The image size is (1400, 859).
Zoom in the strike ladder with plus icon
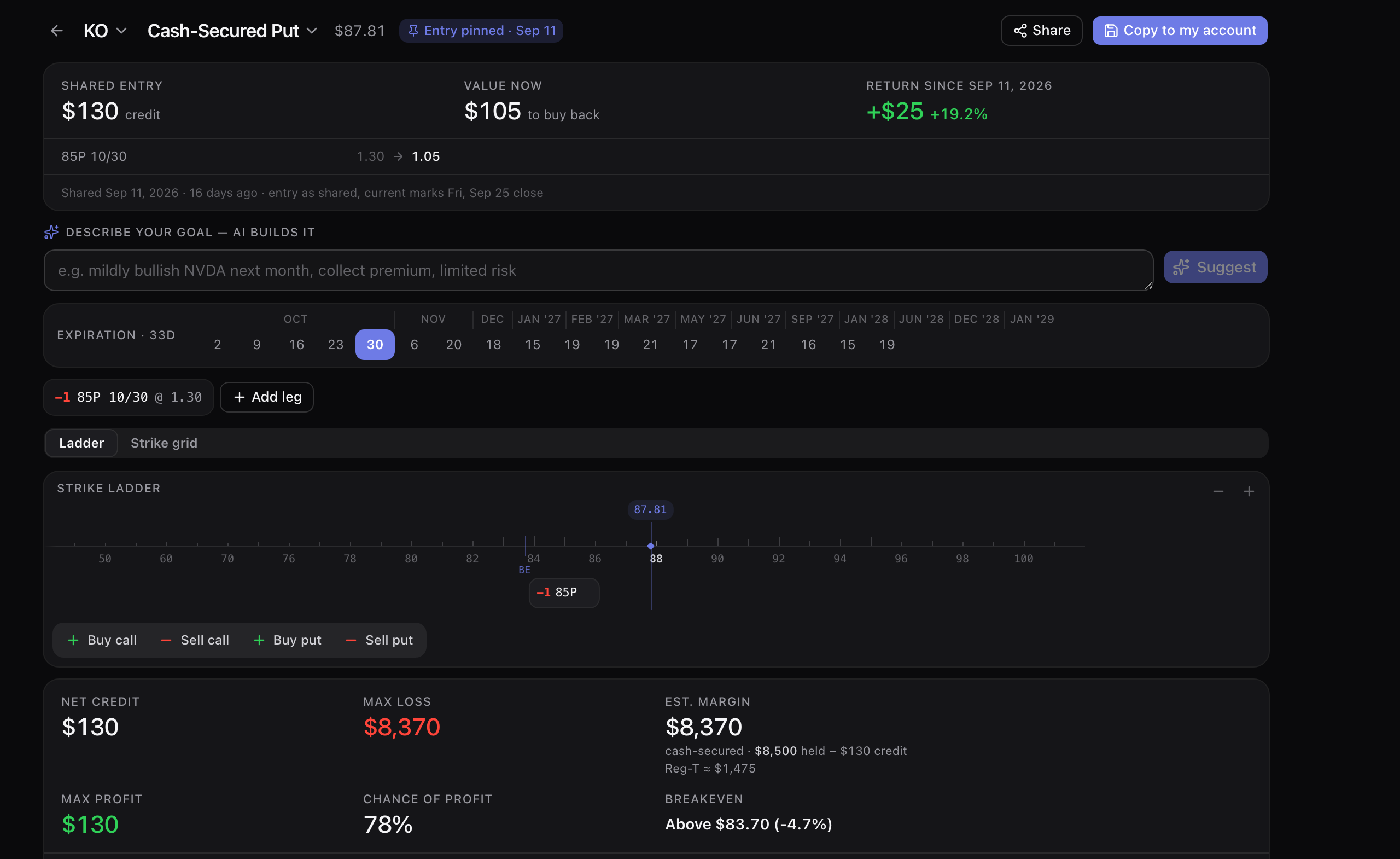pos(1249,492)
